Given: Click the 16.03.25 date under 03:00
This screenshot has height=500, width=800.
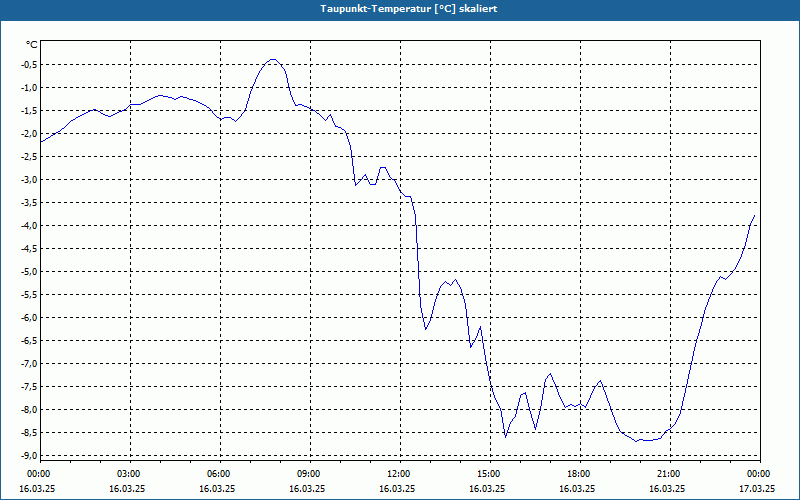Looking at the screenshot, I should 127,488.
